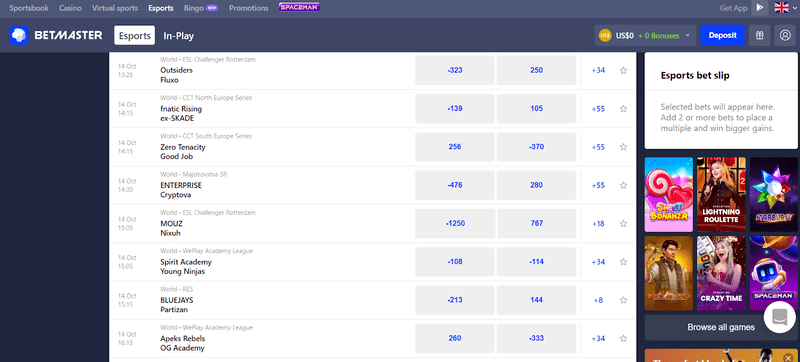Bet on Good Job at -370
Image resolution: width=800 pixels, height=362 pixels.
(536, 147)
